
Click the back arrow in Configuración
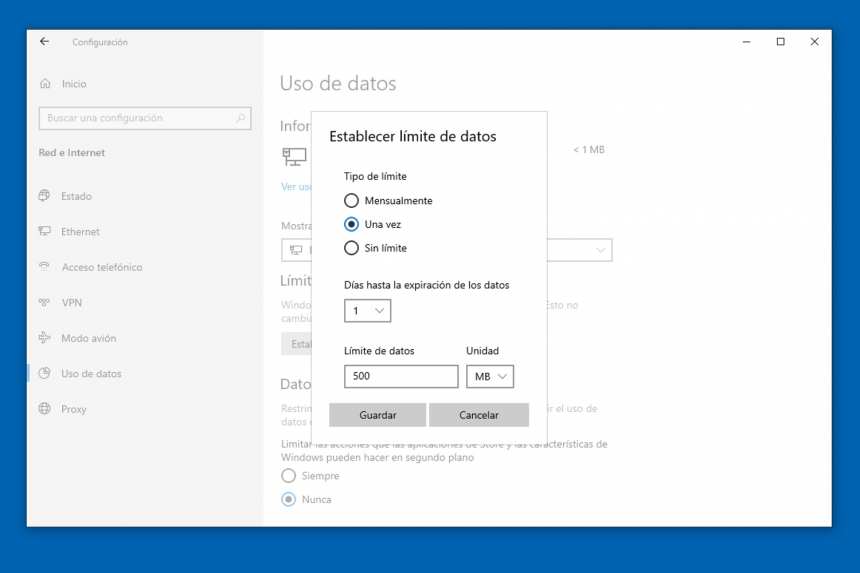coord(44,42)
